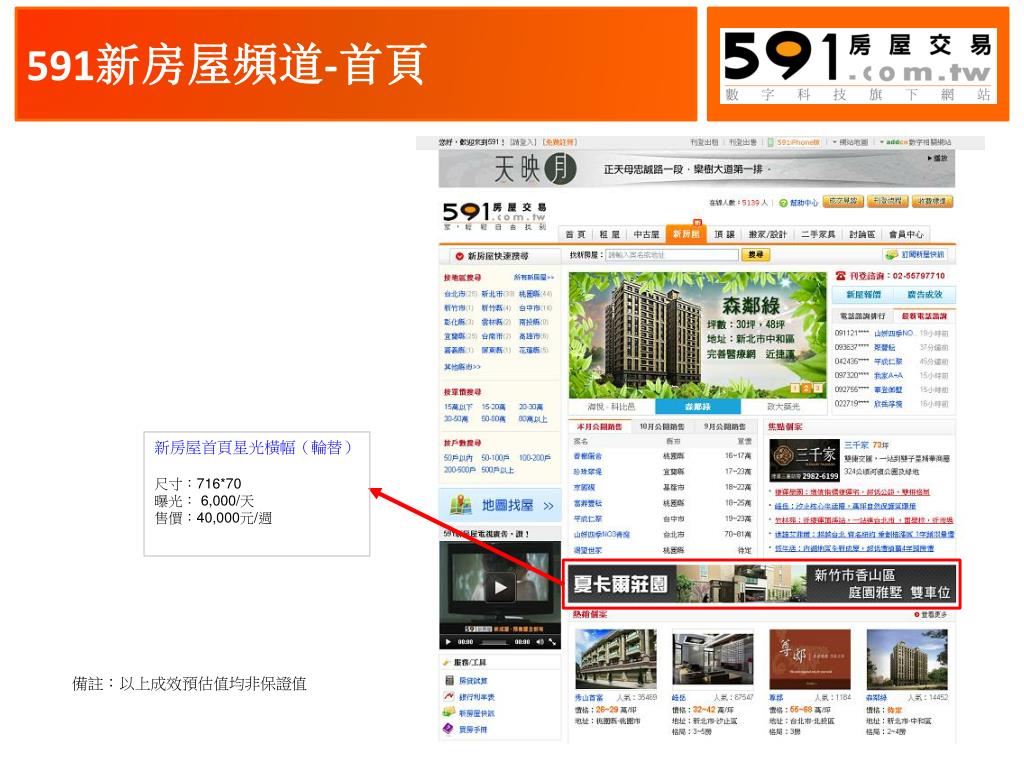Select carousel page indicator 3
Screen dimensions: 1024x768
(818, 388)
